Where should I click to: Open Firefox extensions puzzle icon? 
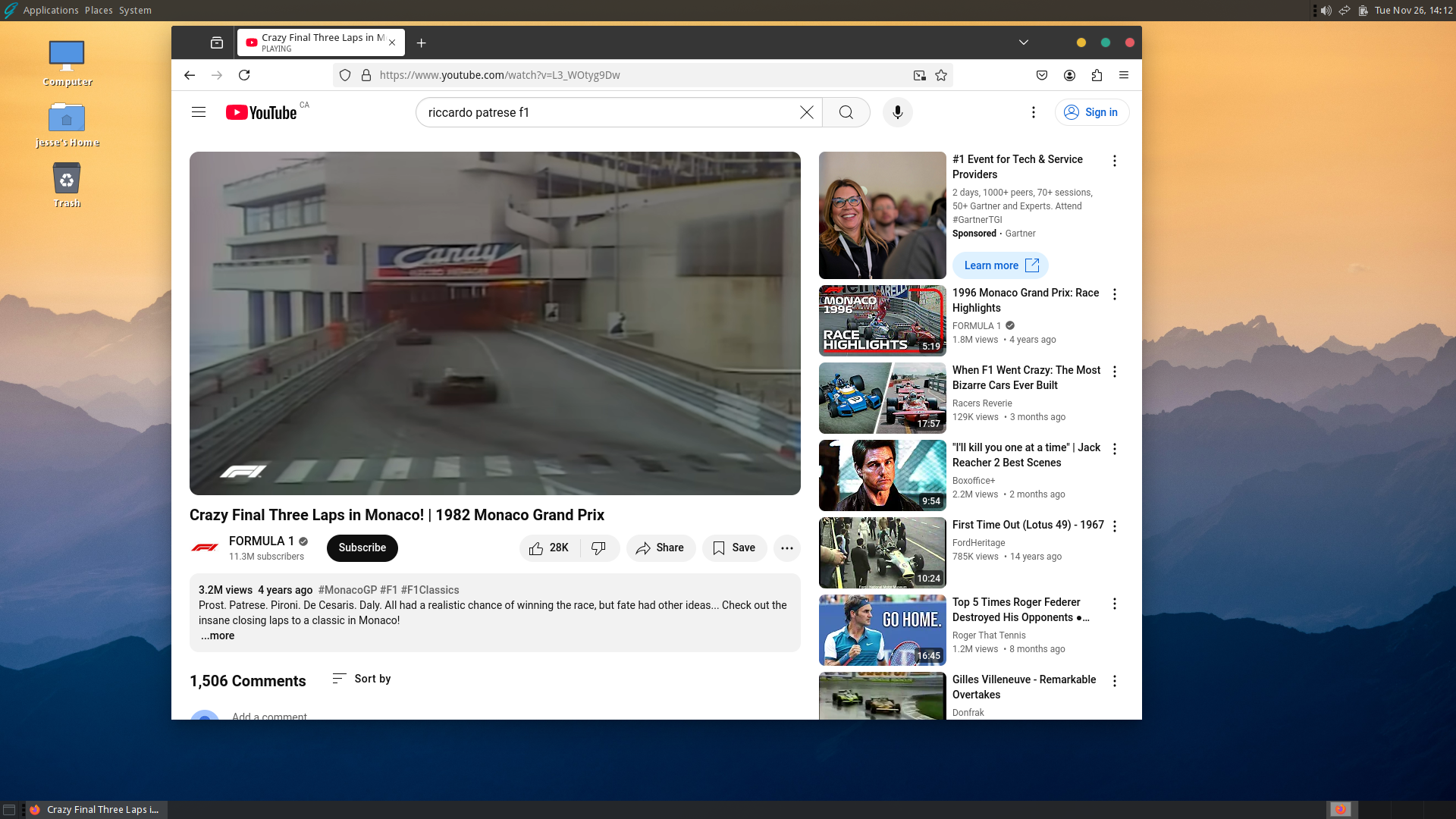[x=1097, y=75]
